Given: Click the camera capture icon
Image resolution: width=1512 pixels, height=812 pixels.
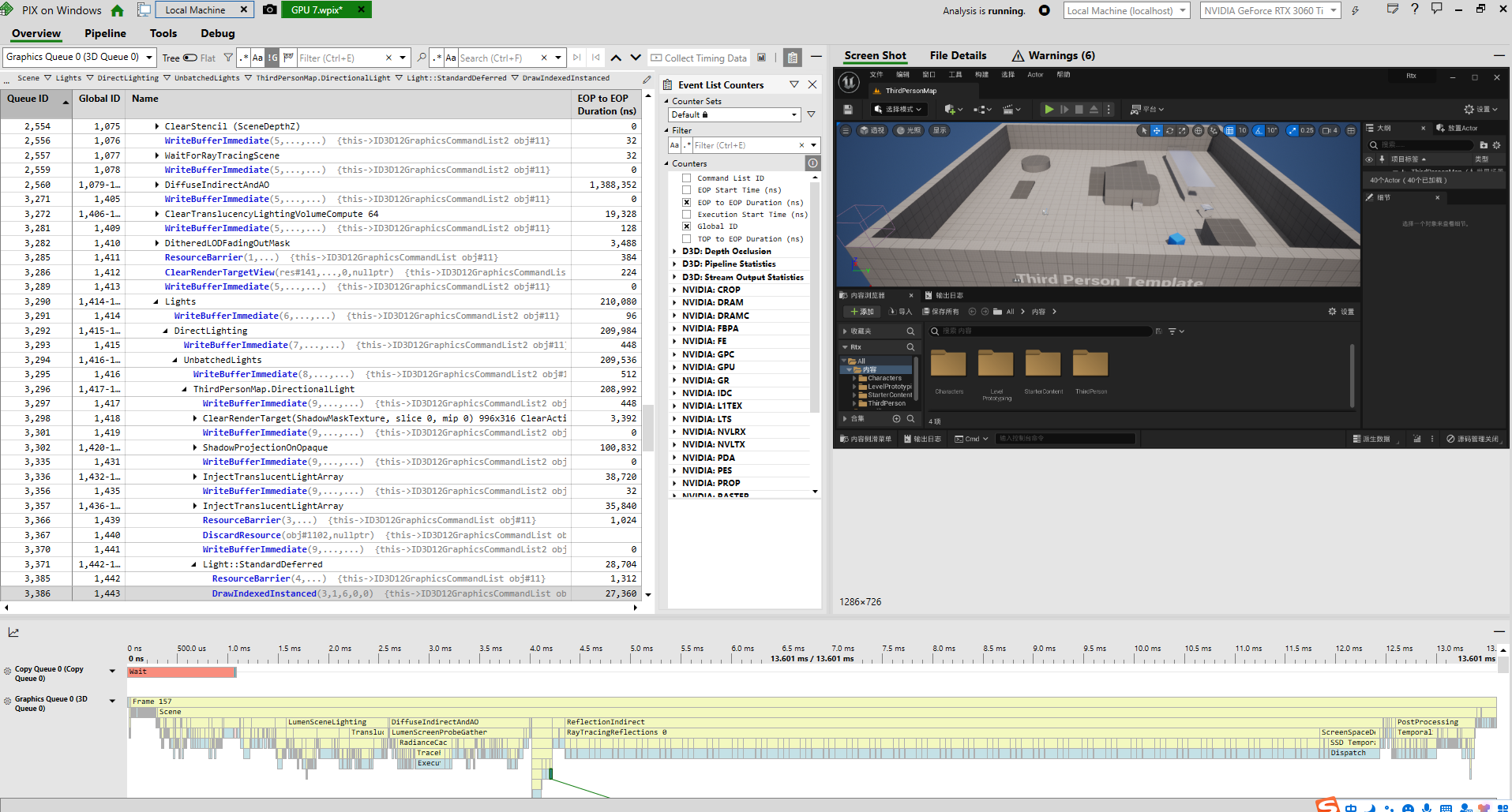Looking at the screenshot, I should click(x=269, y=9).
